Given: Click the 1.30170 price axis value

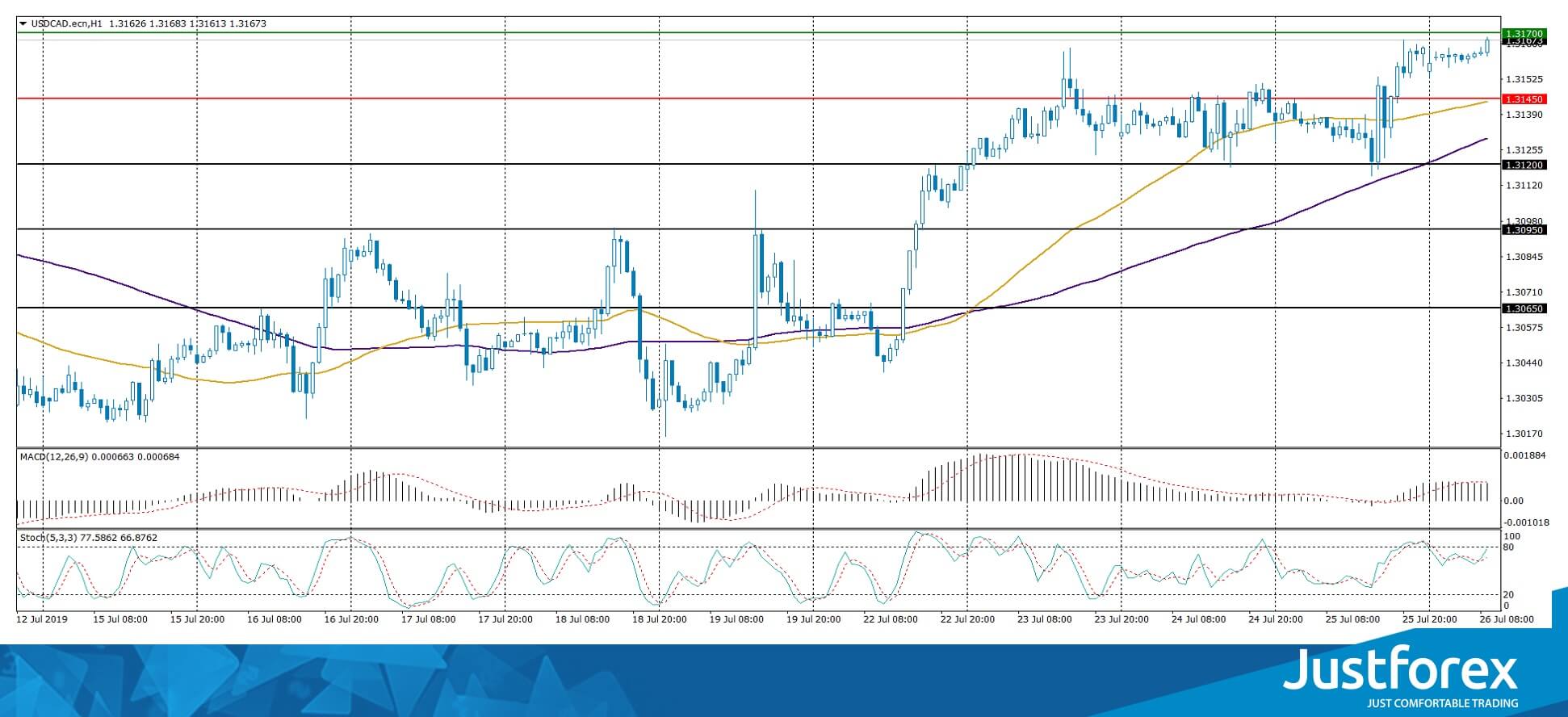Looking at the screenshot, I should (1524, 434).
